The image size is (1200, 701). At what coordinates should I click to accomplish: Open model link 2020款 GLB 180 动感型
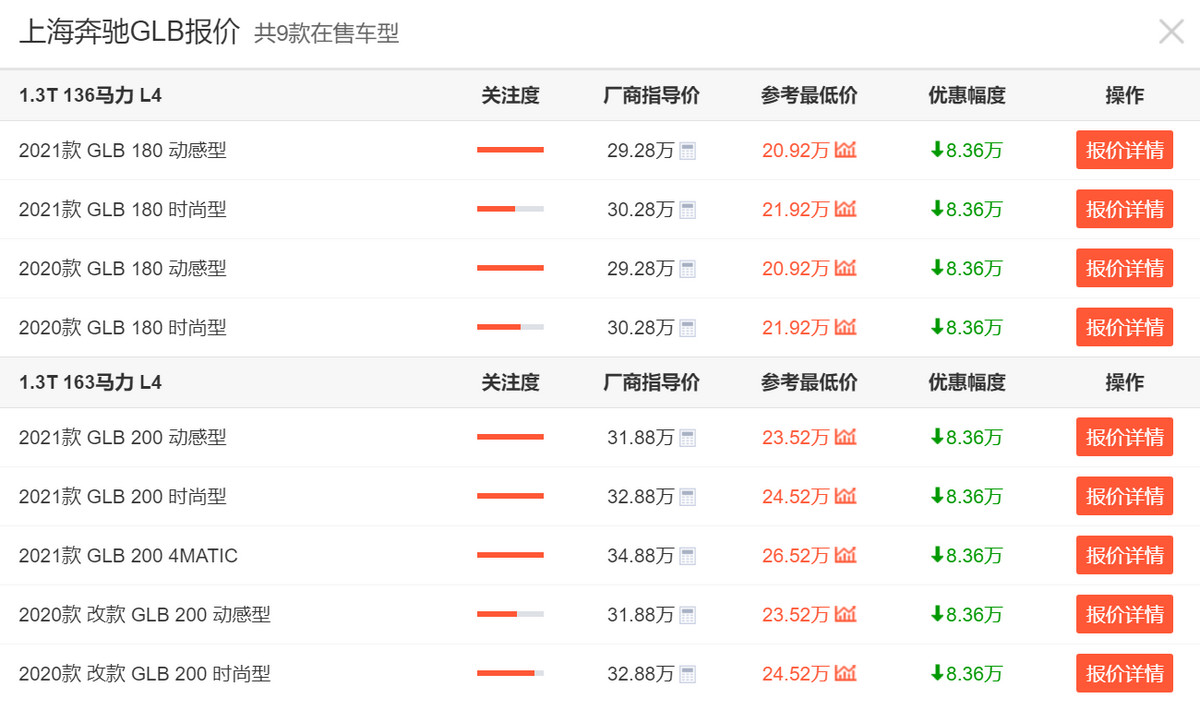123,269
